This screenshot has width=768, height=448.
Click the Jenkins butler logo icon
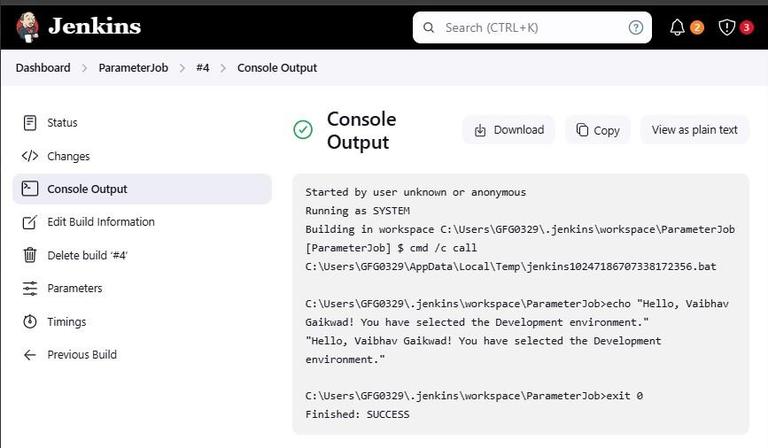point(27,26)
